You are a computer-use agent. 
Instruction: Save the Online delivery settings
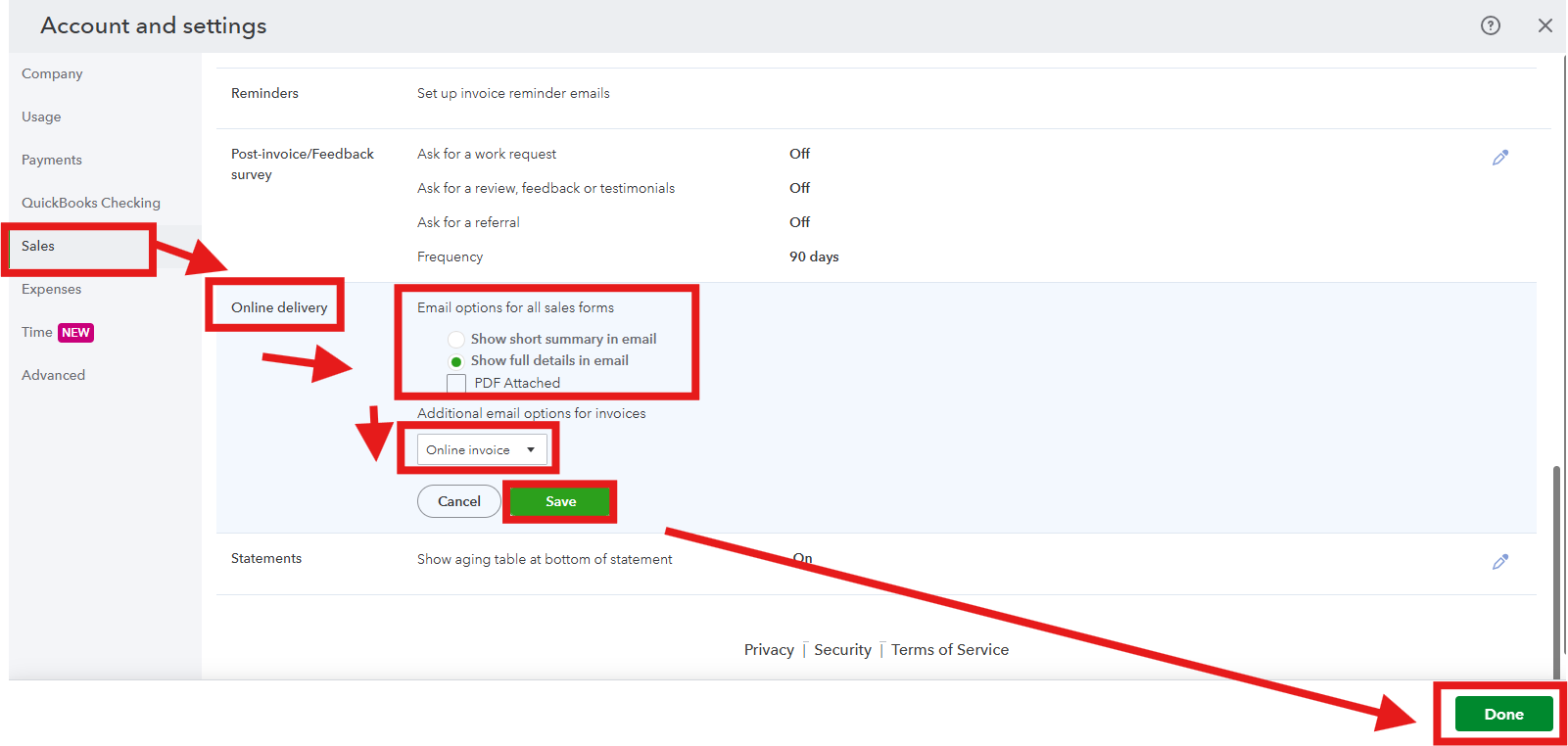click(x=560, y=501)
